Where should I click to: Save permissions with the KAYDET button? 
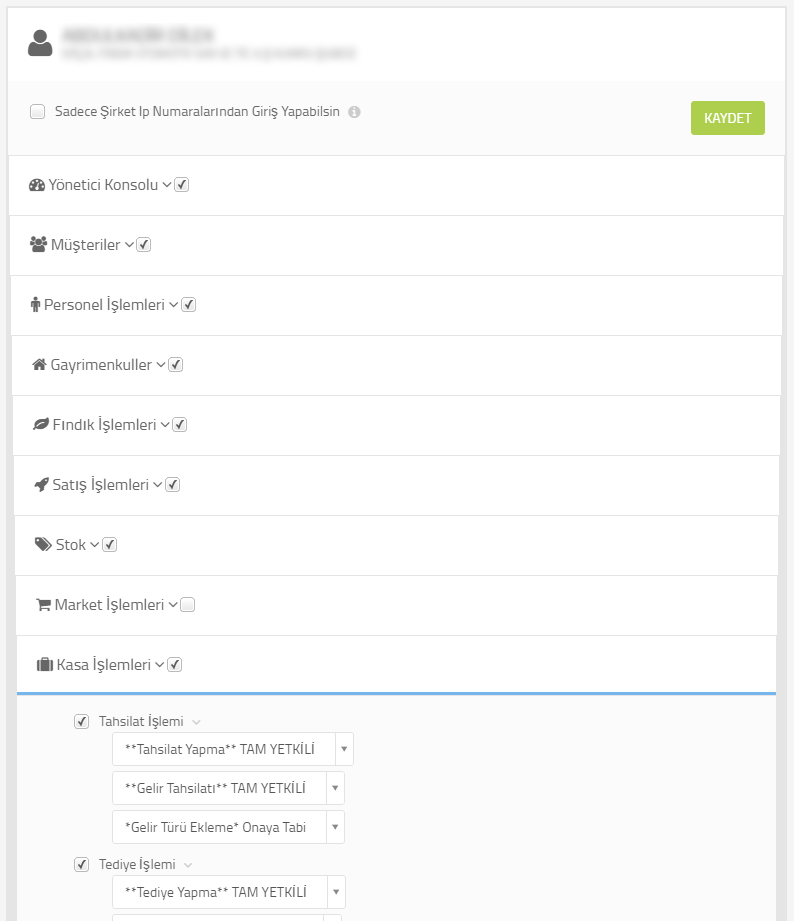[x=728, y=118]
